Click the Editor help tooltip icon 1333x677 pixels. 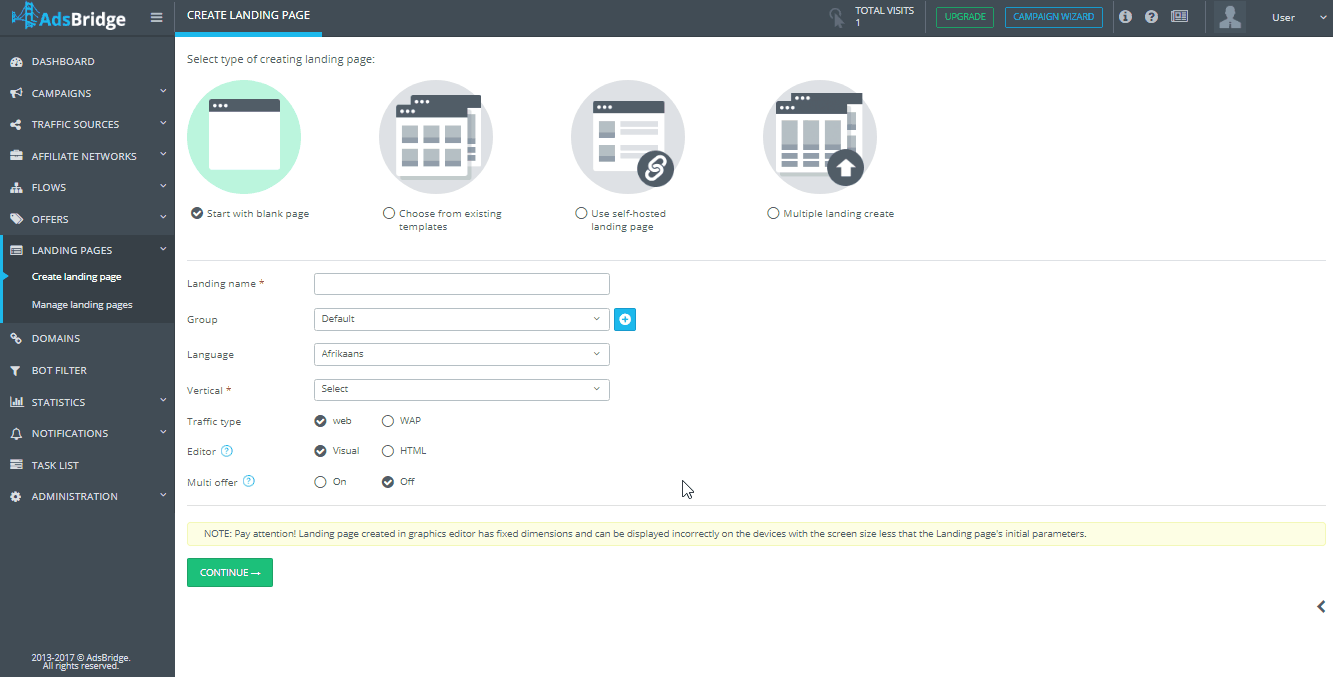tap(227, 451)
